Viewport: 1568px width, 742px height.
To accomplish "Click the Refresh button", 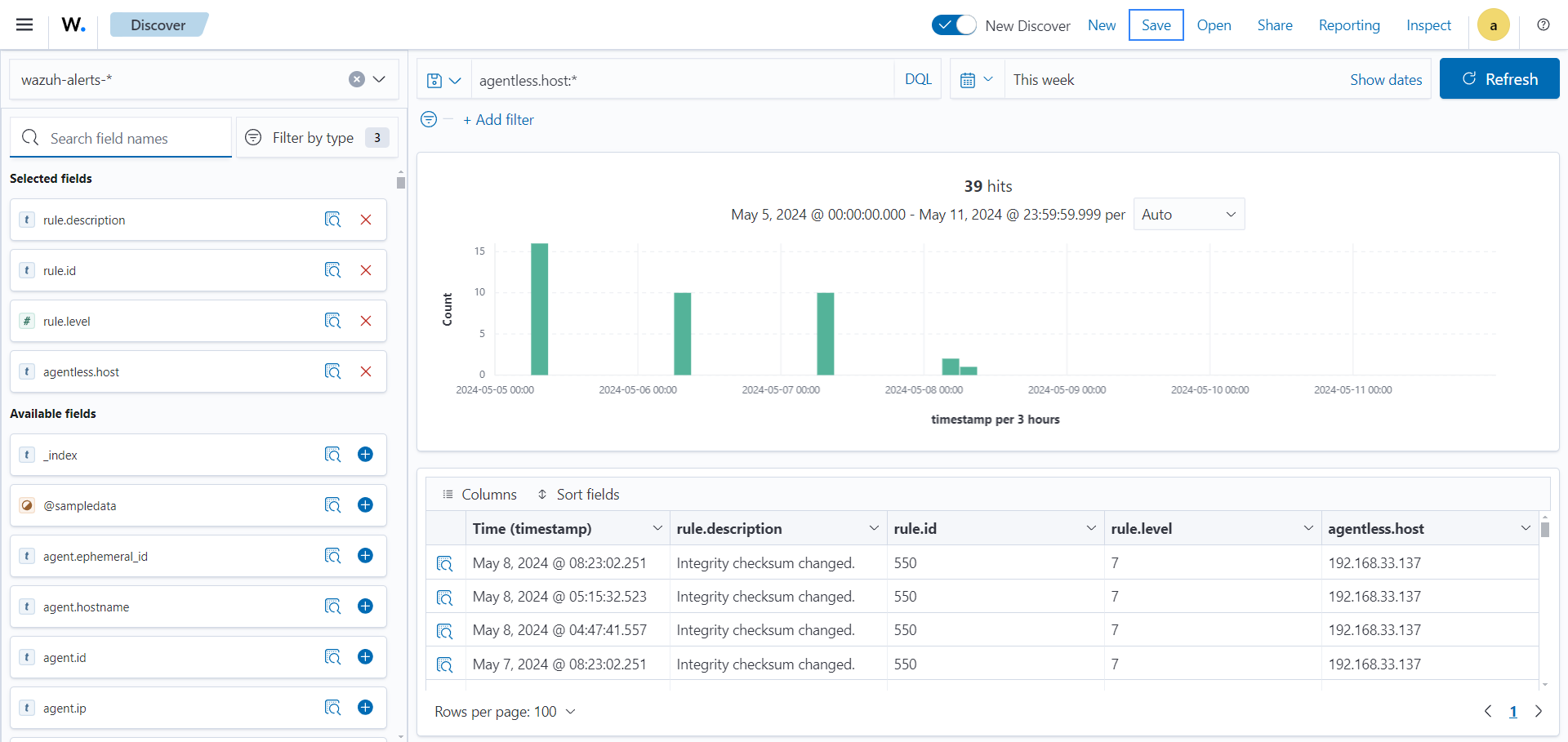I will coord(1499,78).
